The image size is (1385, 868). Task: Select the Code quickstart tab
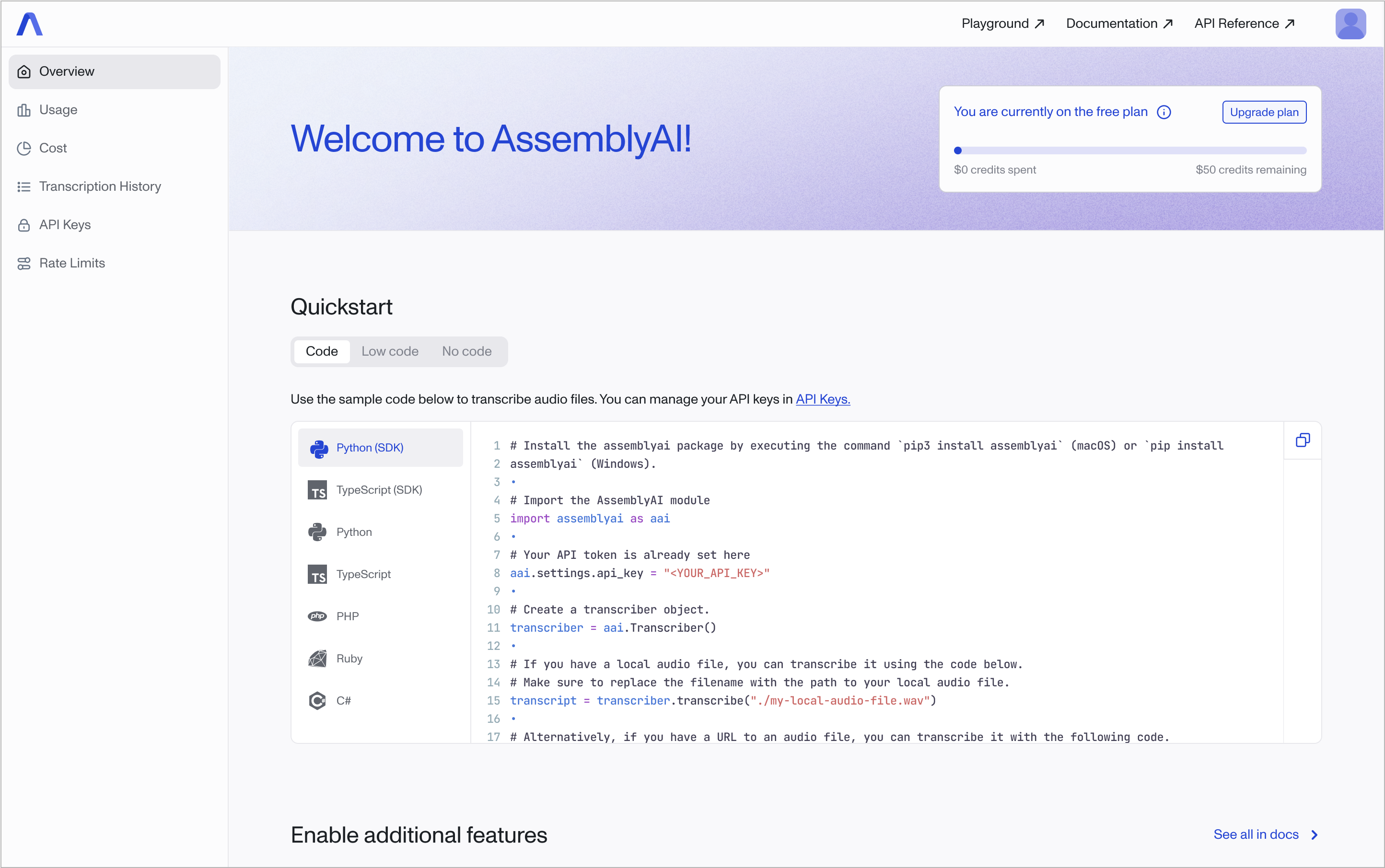(x=322, y=351)
